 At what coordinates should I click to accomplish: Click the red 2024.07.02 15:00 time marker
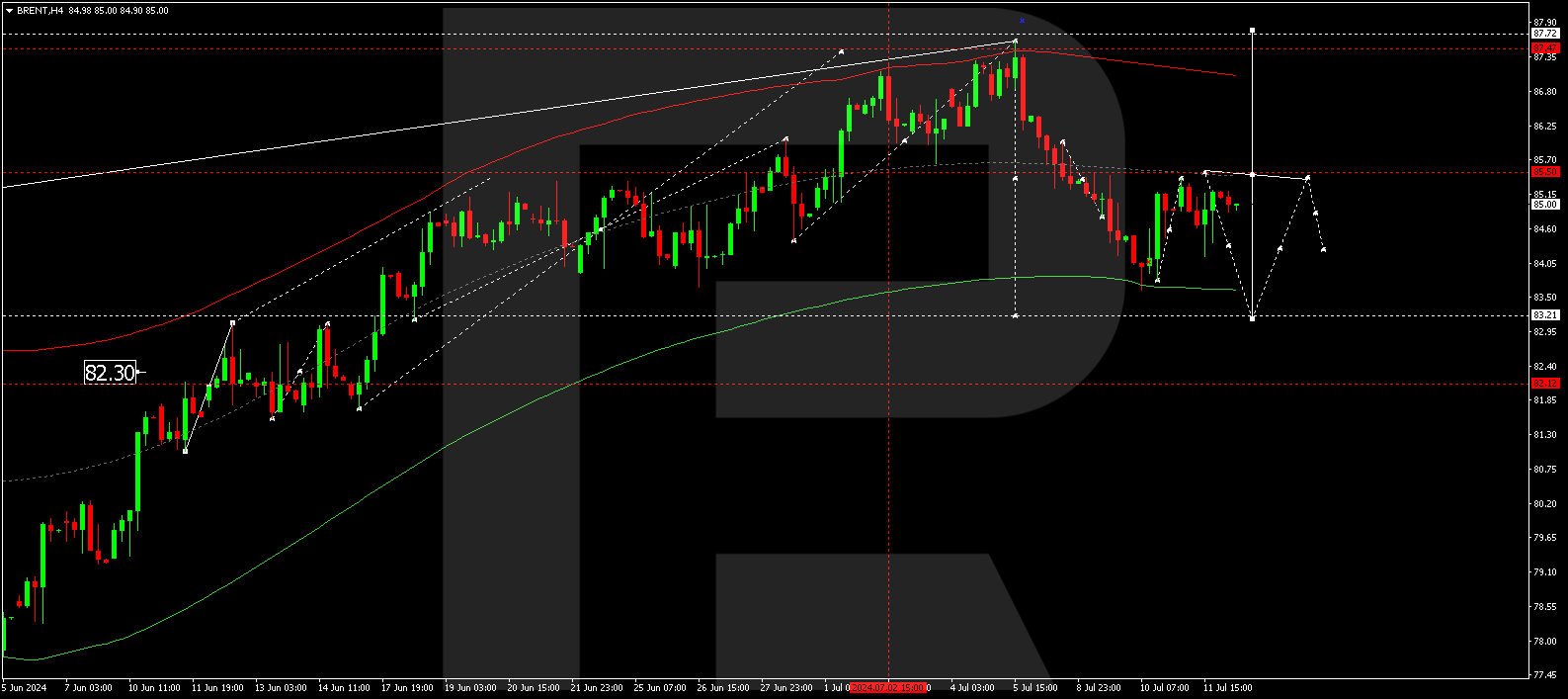[887, 688]
